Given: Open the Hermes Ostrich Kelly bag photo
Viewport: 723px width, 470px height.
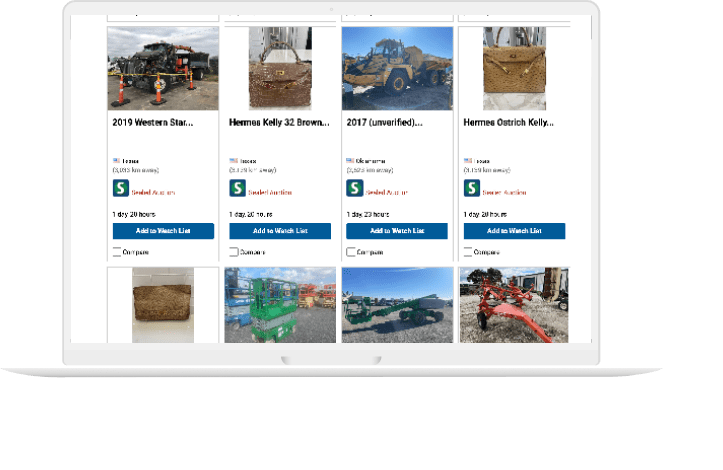Looking at the screenshot, I should [515, 68].
